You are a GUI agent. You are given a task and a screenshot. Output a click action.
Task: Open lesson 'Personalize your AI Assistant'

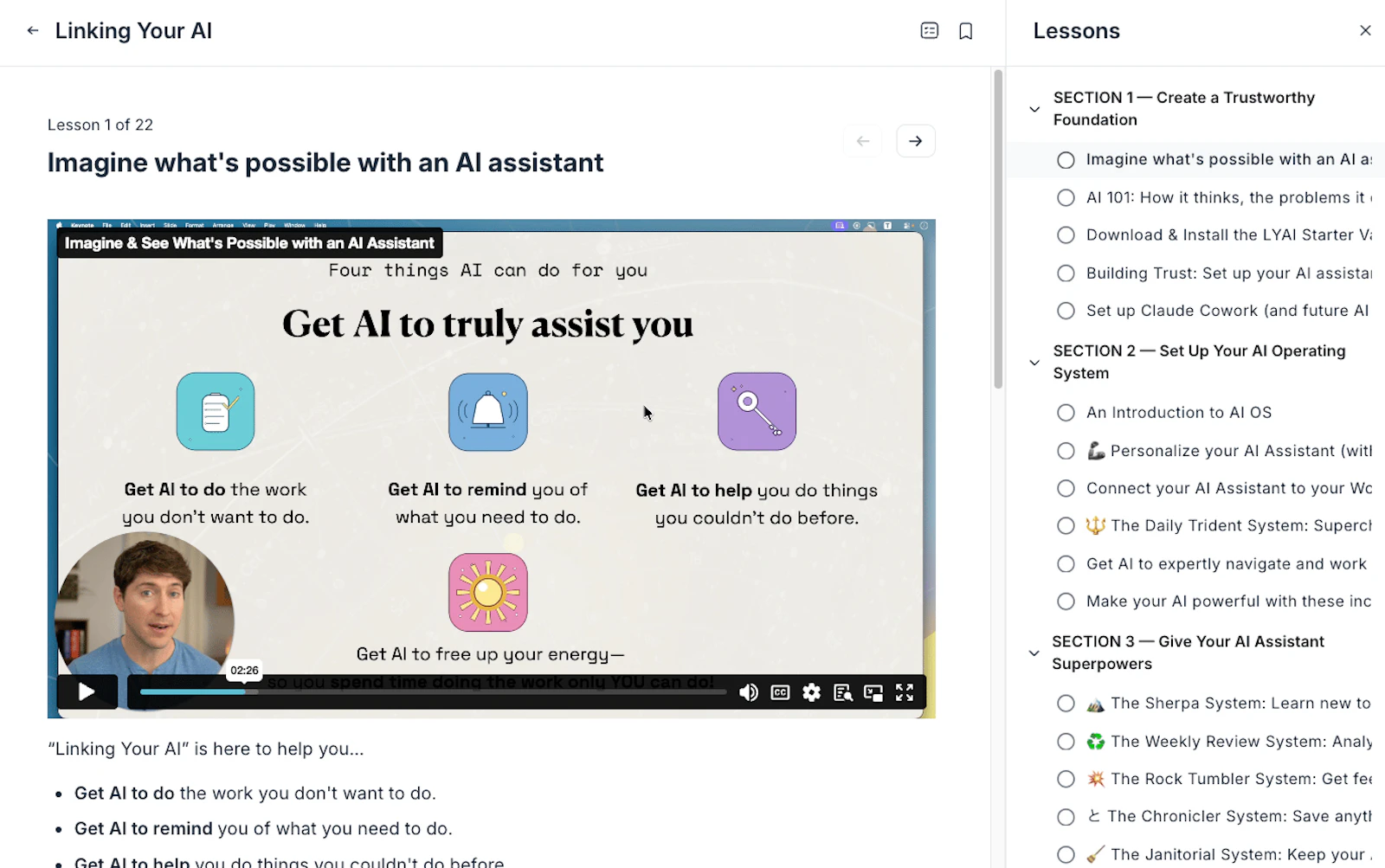click(x=1228, y=451)
